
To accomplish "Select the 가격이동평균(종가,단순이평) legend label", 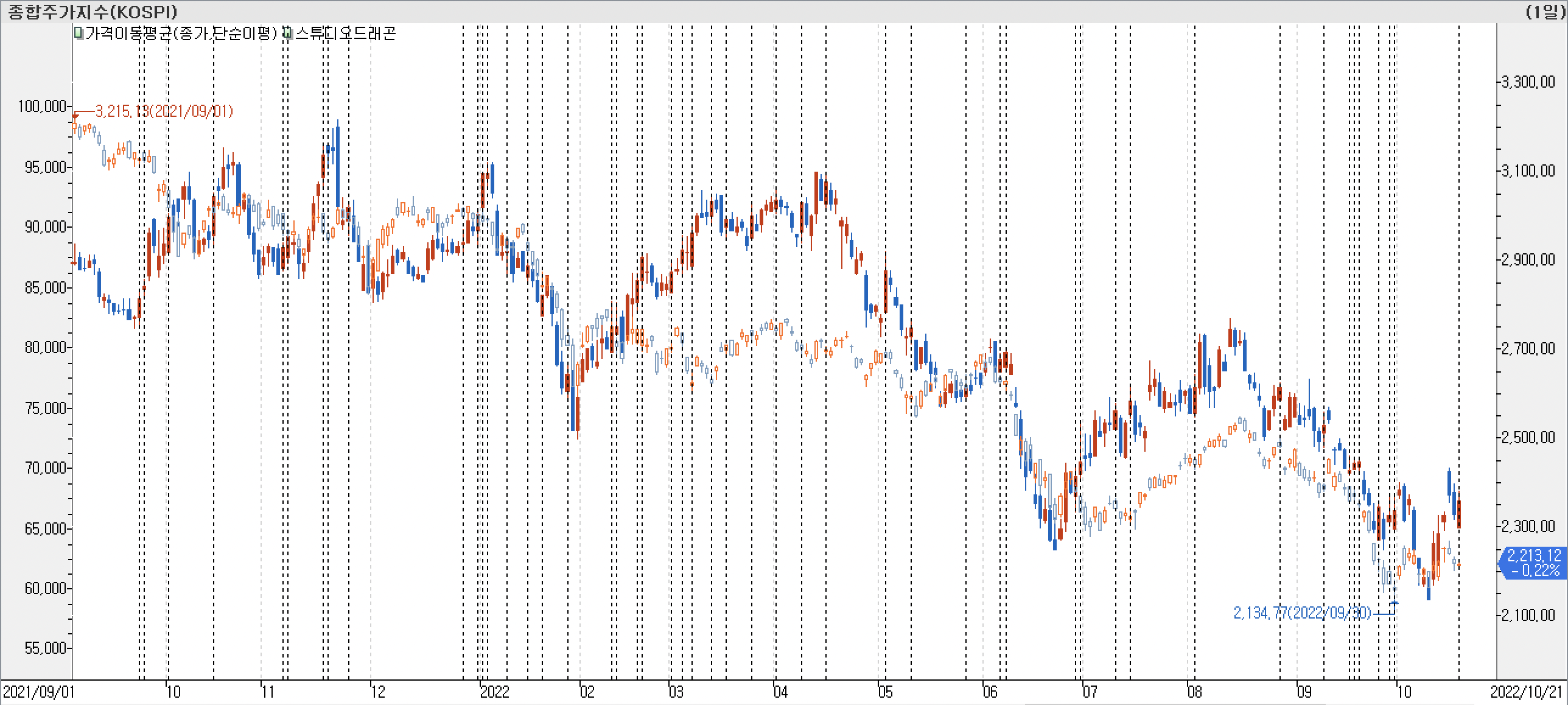I will click(x=181, y=33).
